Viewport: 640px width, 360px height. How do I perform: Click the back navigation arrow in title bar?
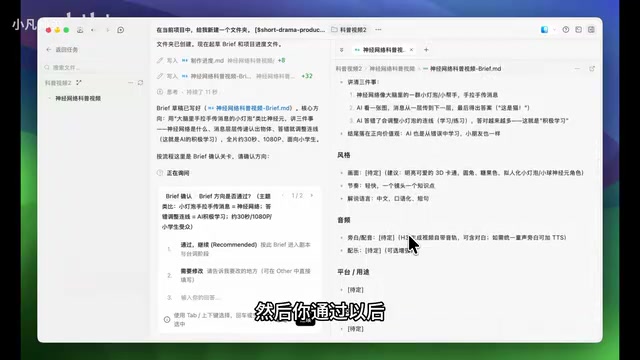coord(93,30)
